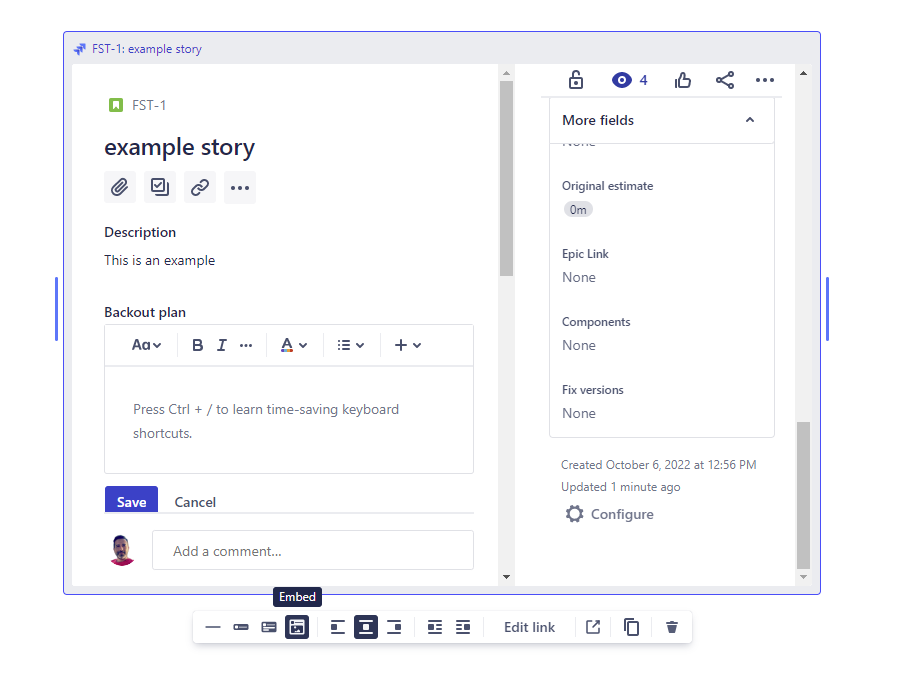Click the left embed resize handle
Screen dimensions: 914x684
[x=57, y=309]
